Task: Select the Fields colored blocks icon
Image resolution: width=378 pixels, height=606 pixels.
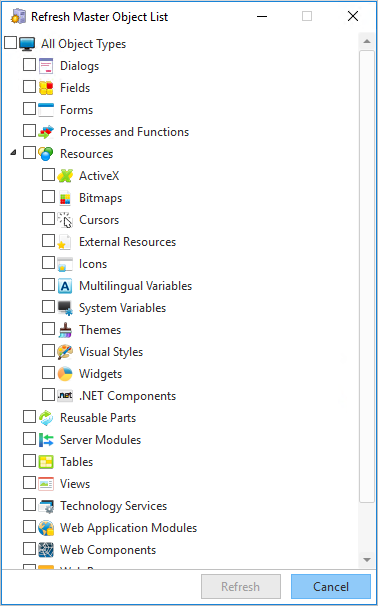Action: [x=46, y=88]
